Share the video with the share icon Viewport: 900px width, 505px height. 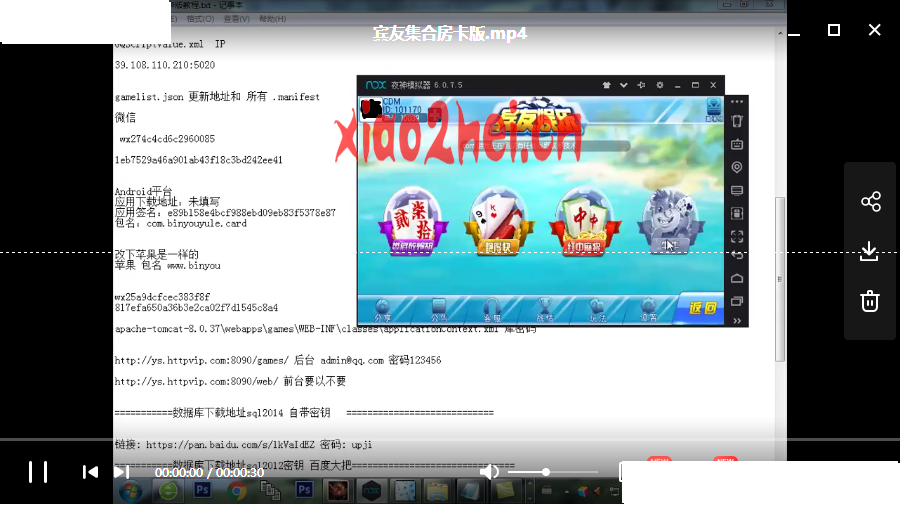[x=870, y=201]
